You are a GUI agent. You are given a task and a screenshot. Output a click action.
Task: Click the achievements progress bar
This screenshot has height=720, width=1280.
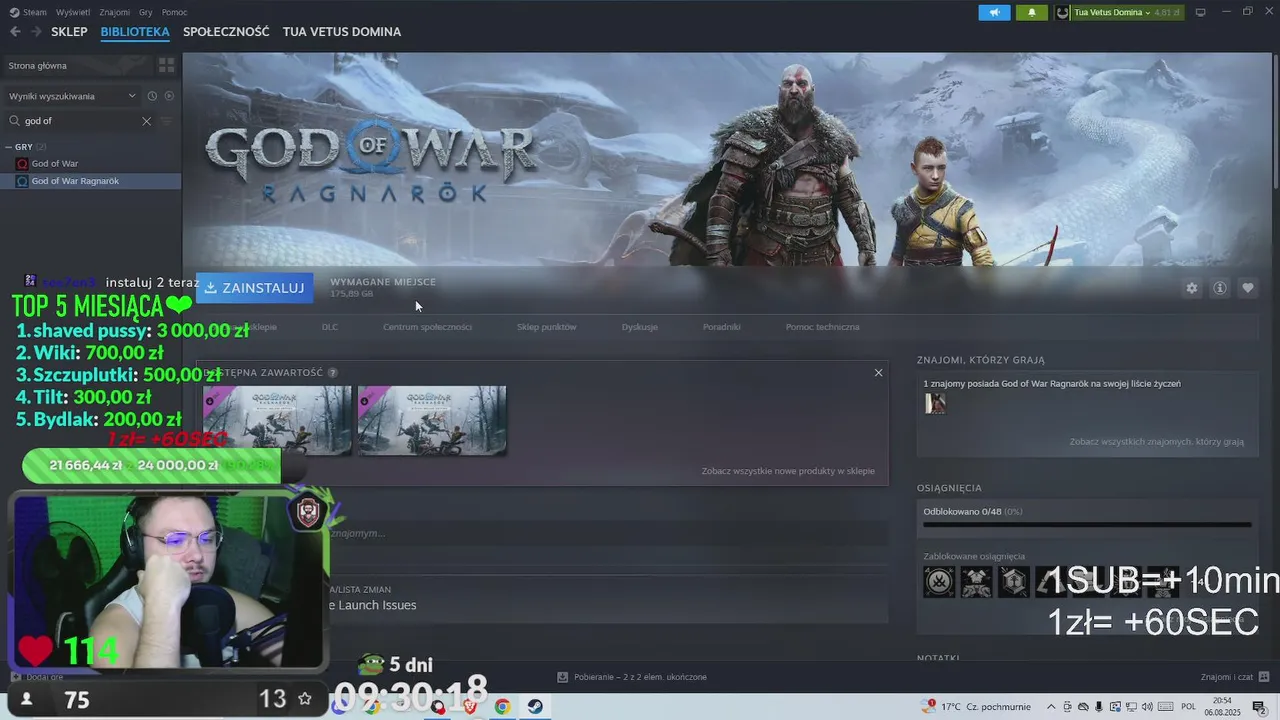click(1087, 524)
